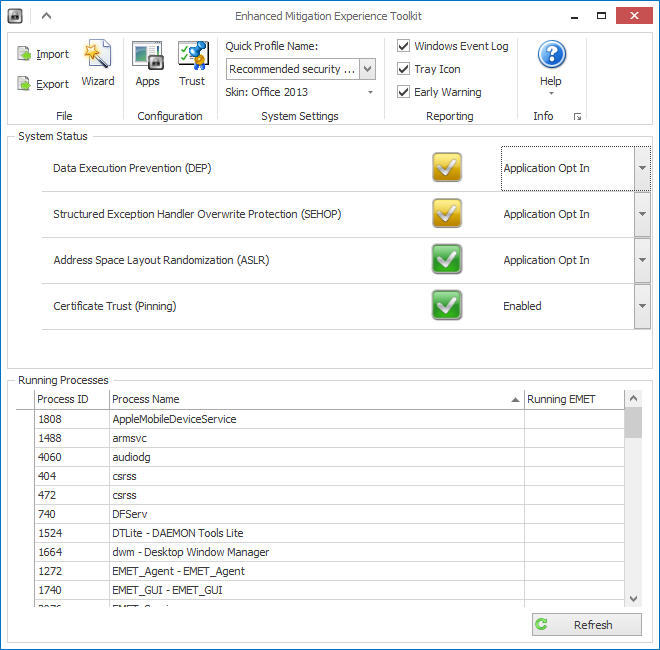Open the Info group dialog launcher
Viewport: 660px width, 650px height.
577,117
